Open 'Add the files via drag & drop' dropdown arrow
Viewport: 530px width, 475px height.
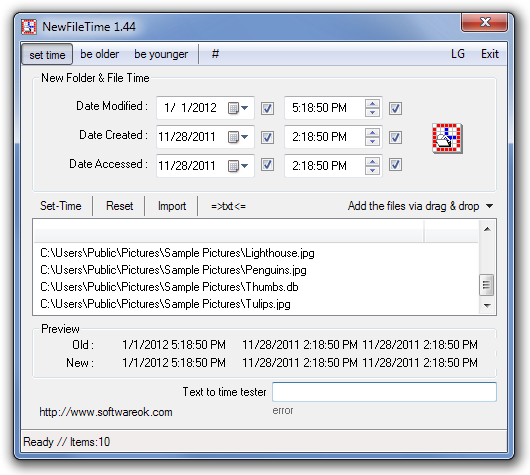click(489, 206)
